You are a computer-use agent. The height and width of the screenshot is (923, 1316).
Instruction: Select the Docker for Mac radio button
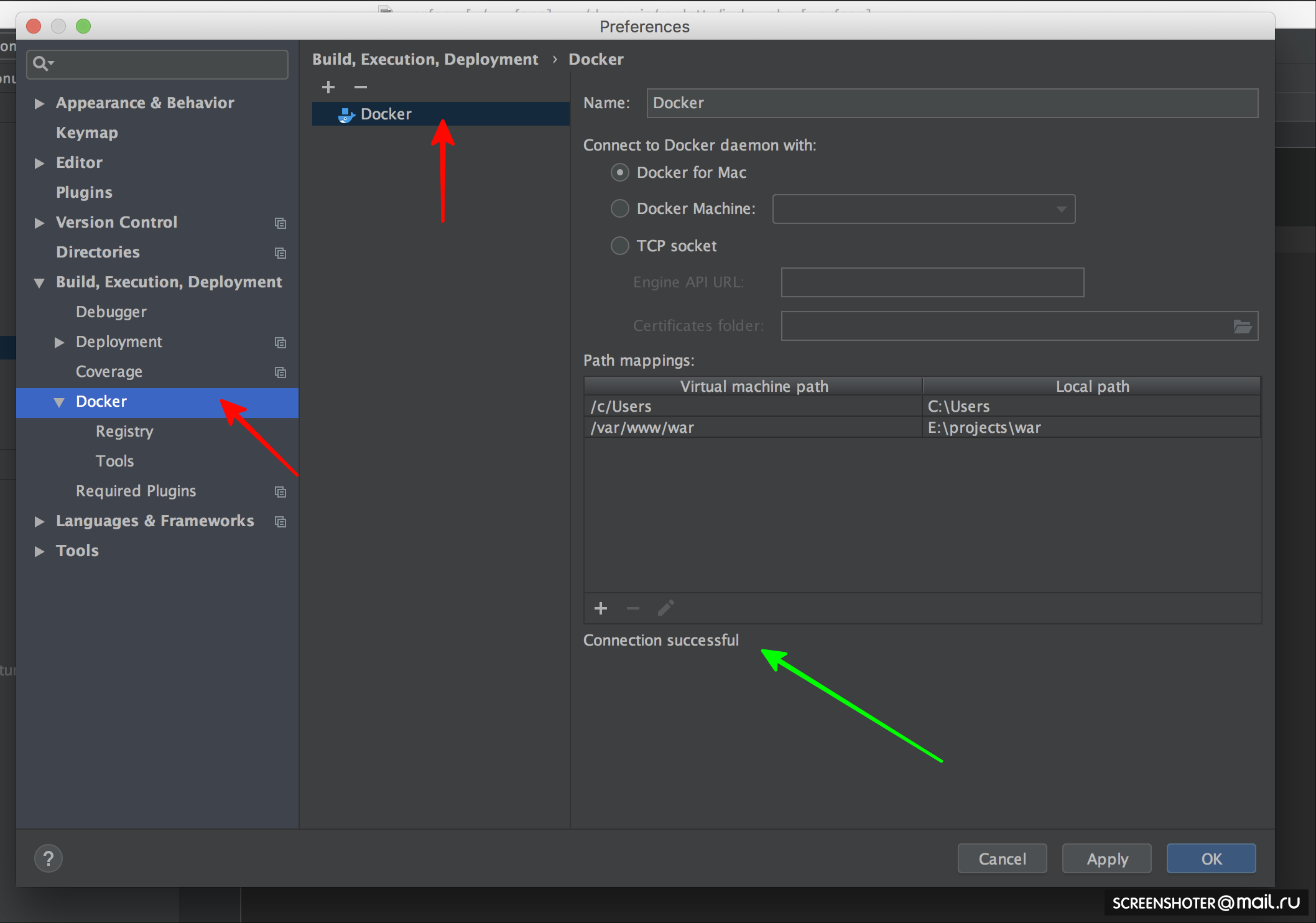click(x=619, y=172)
